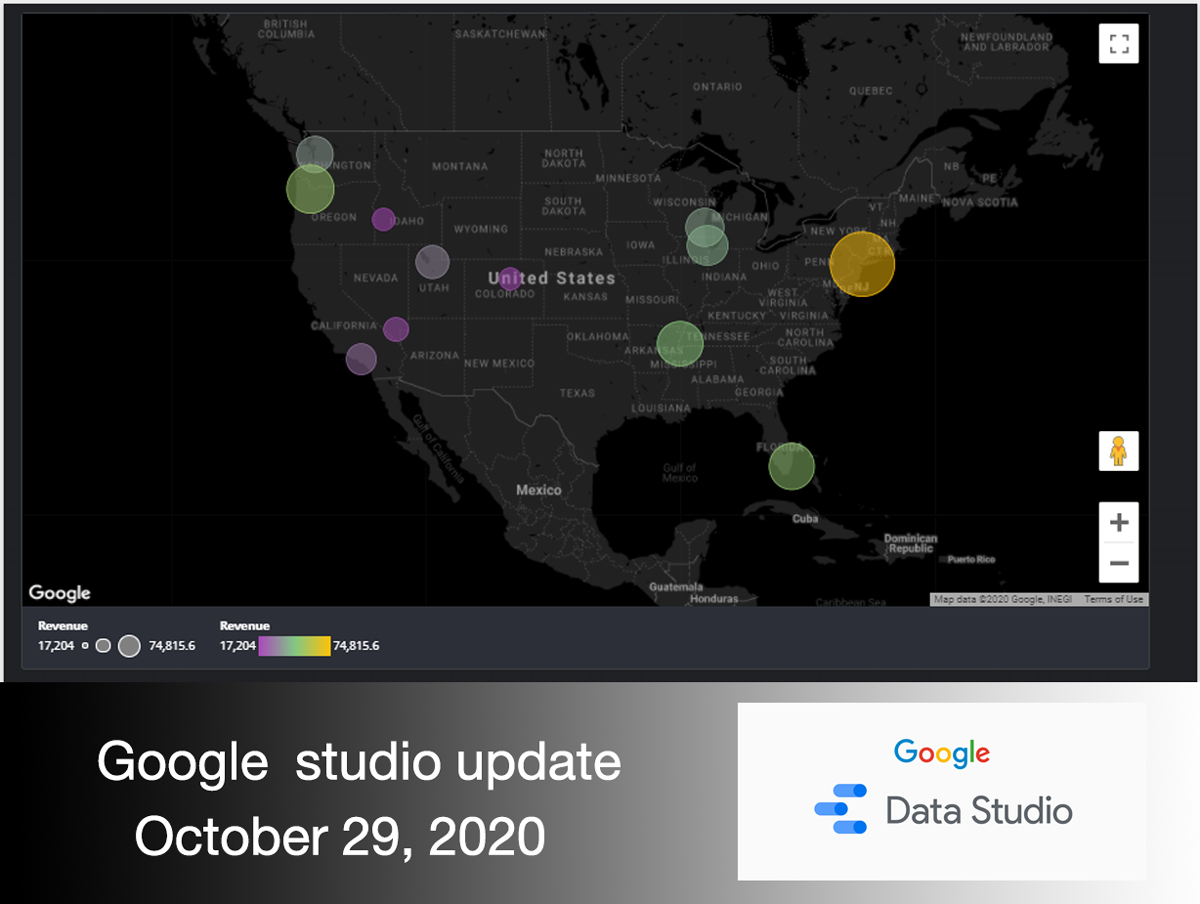Click the Street View pegman icon
The image size is (1200, 904).
[x=1118, y=452]
